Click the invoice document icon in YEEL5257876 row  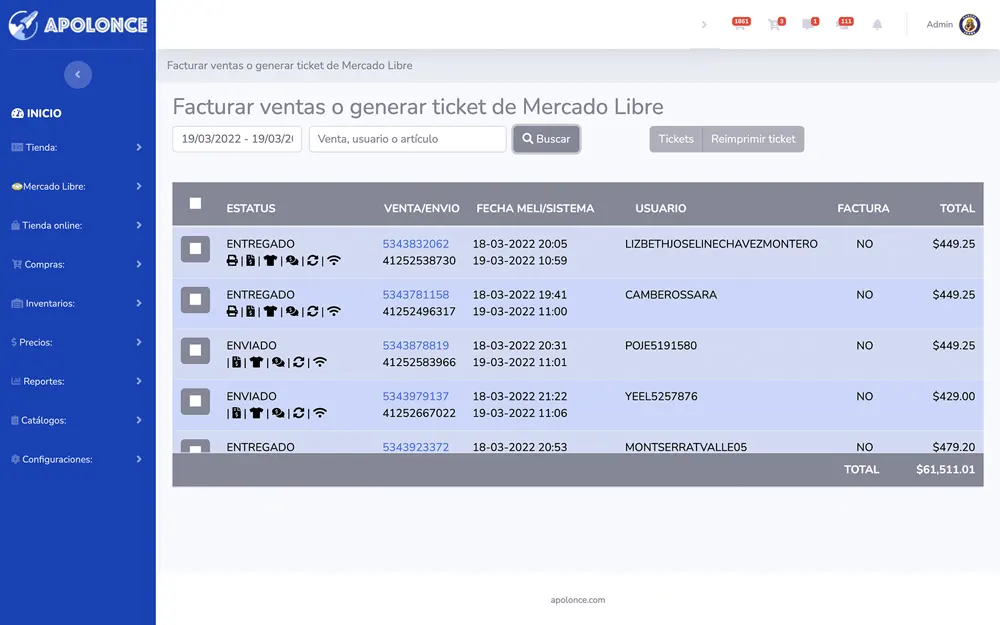click(237, 413)
